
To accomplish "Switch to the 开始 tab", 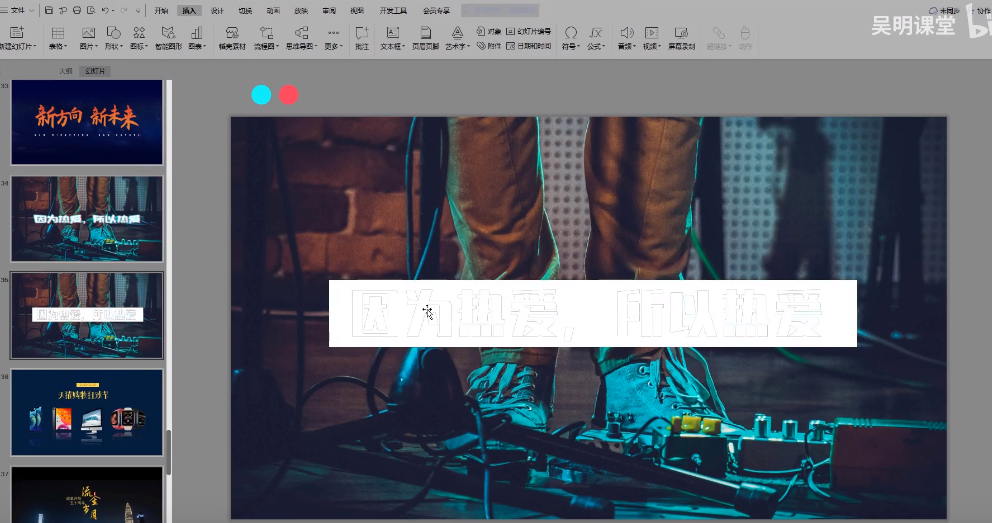I will pyautogui.click(x=161, y=11).
